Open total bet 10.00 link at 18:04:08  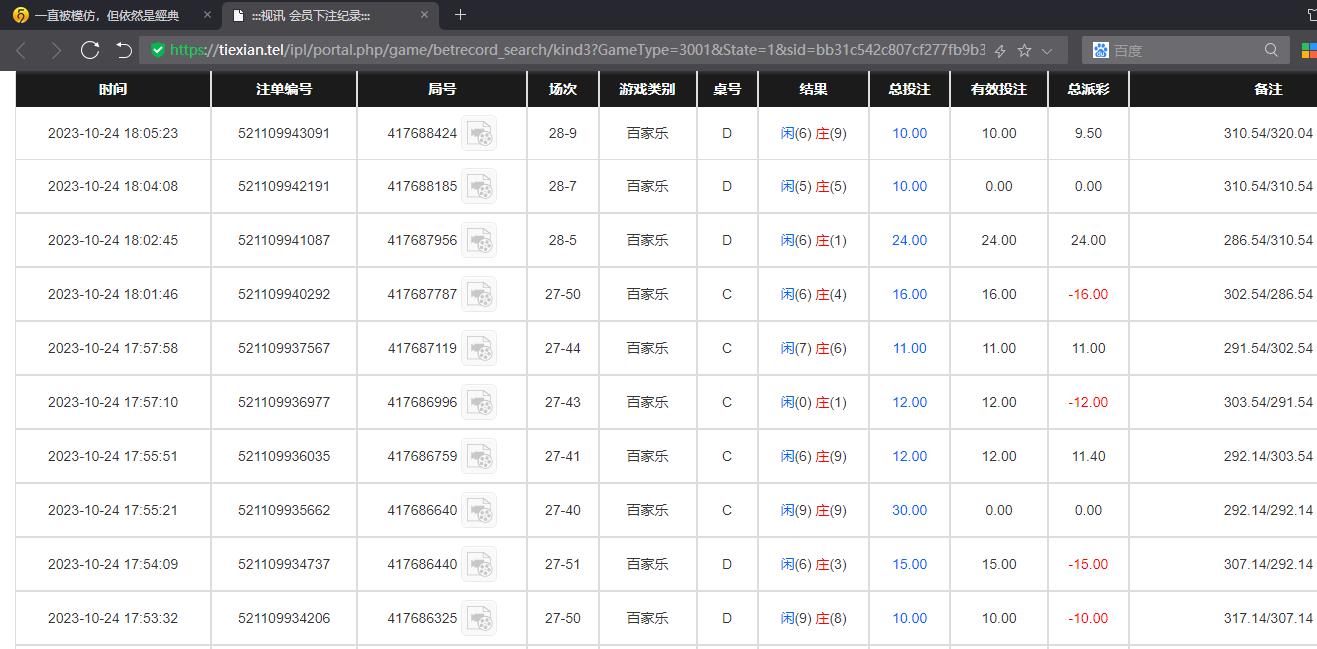[x=910, y=186]
